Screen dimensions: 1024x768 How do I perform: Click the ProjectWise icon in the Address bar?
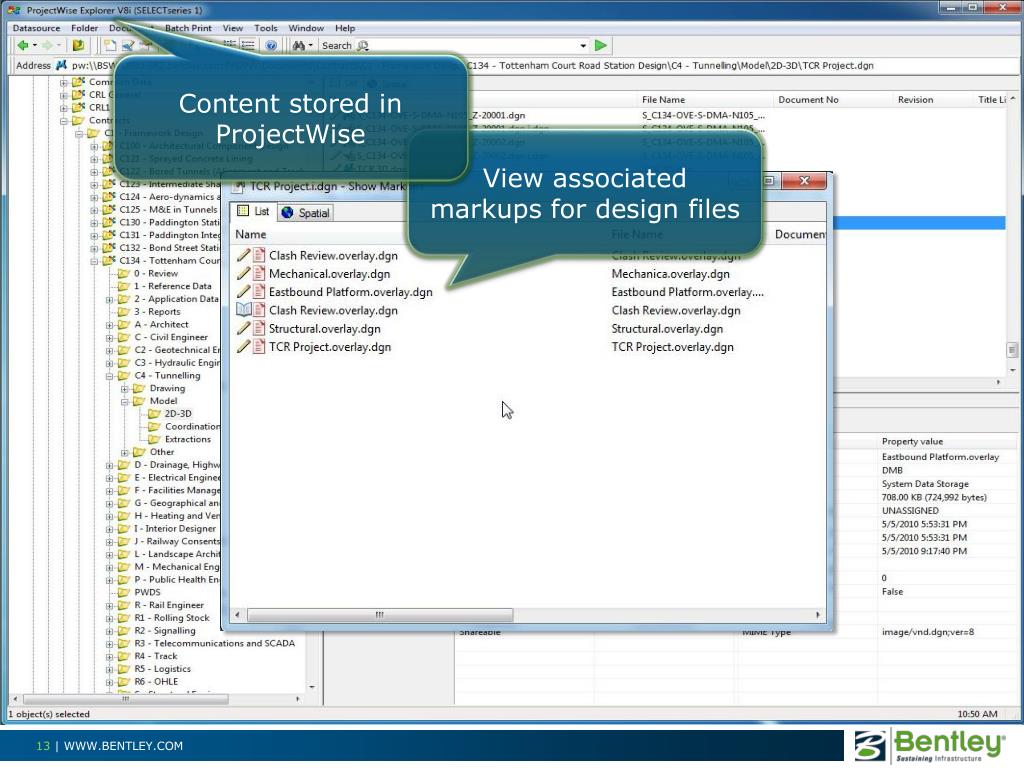[x=61, y=65]
